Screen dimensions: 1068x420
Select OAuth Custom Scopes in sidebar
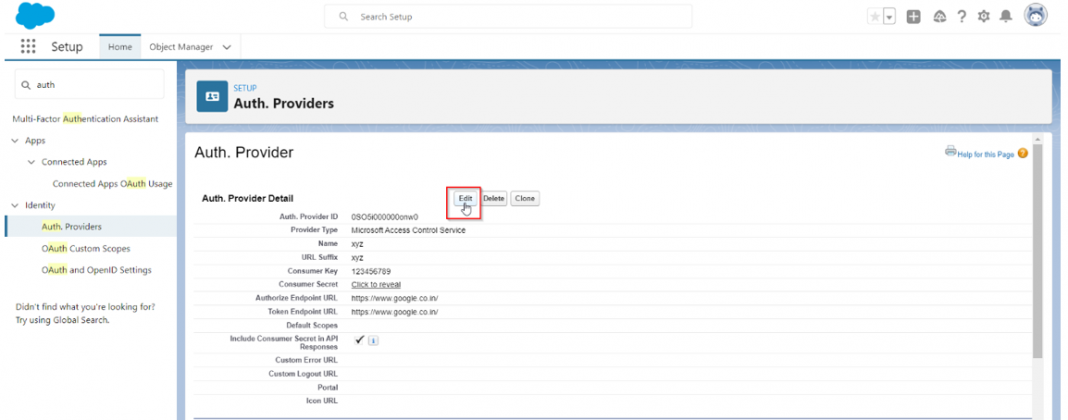coord(85,248)
